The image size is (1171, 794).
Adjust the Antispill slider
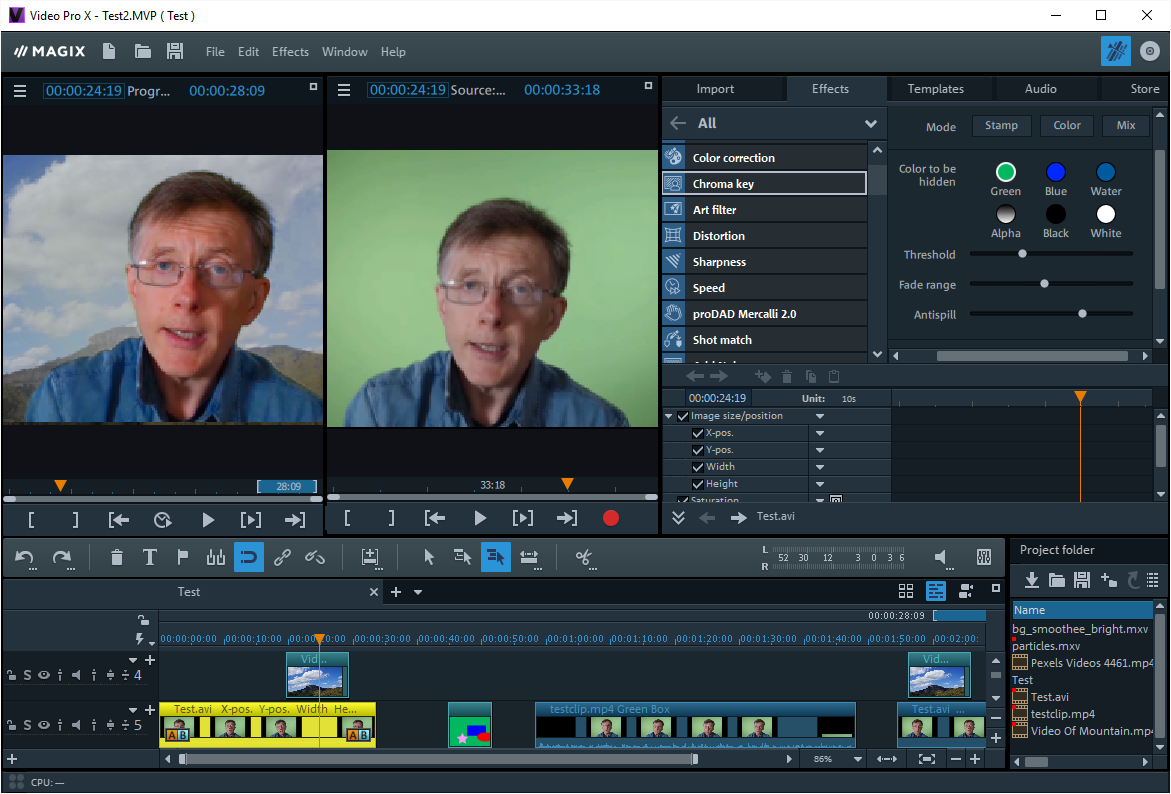pos(1082,314)
